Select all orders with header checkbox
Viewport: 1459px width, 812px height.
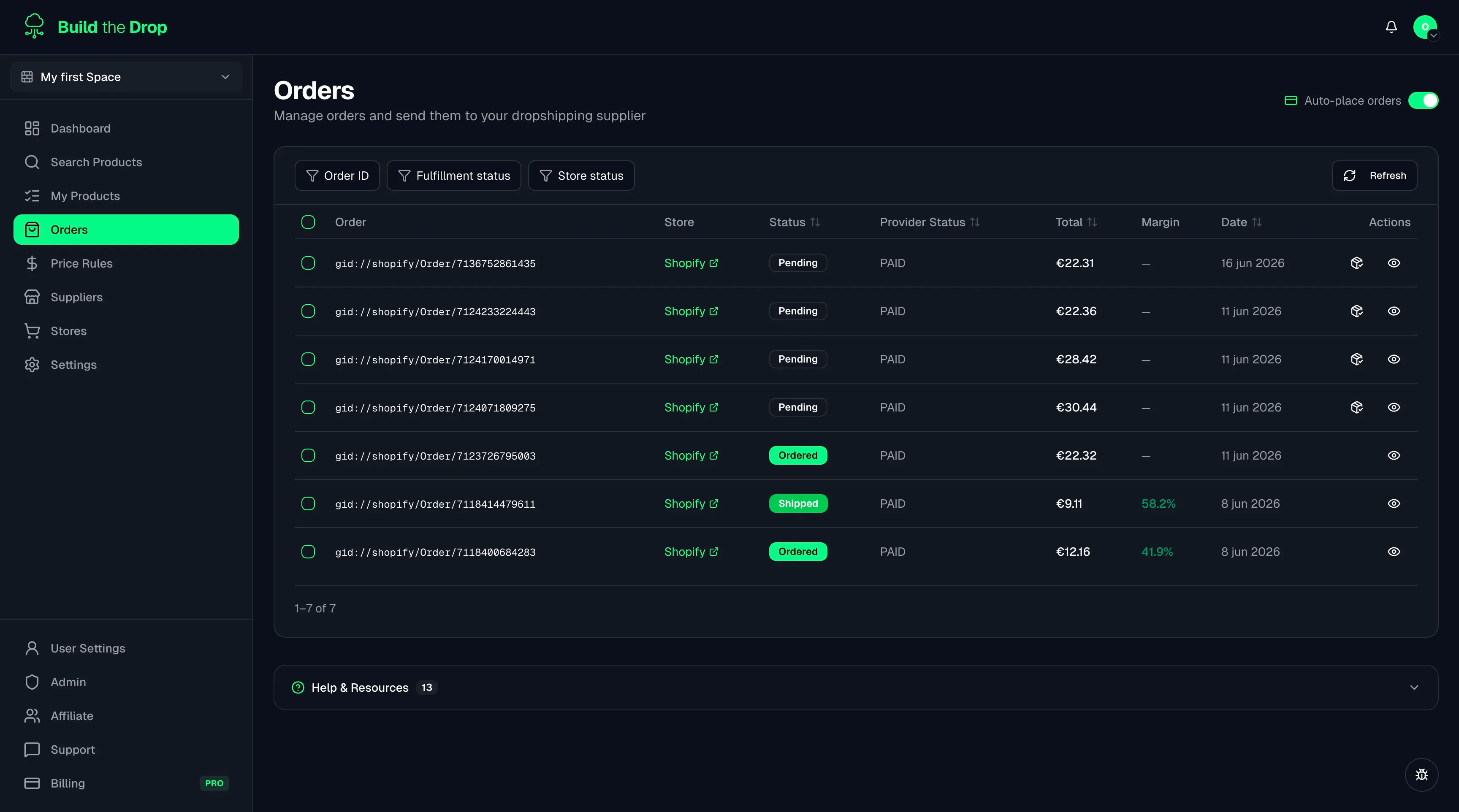[308, 222]
